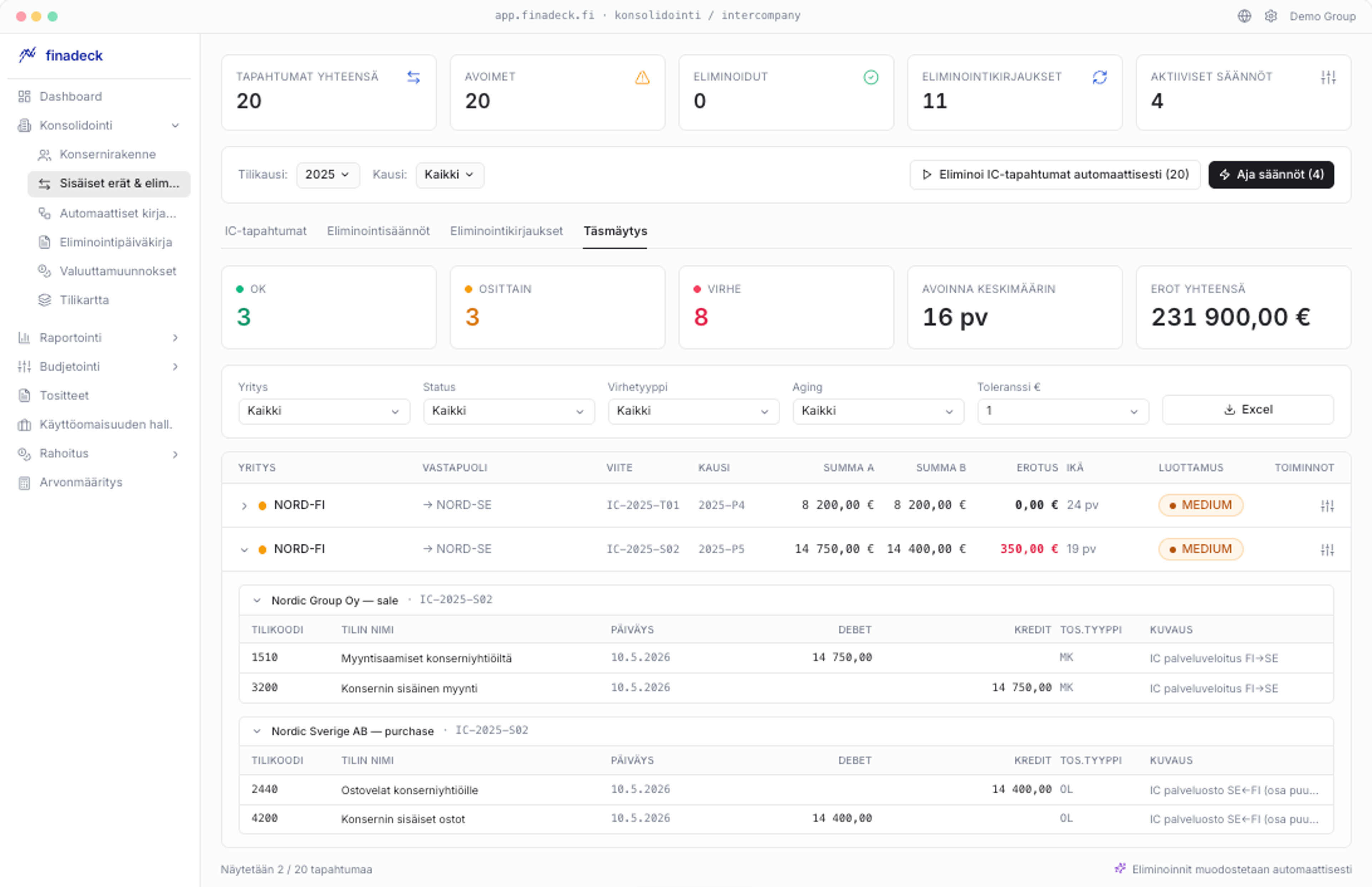Screen dimensions: 1372x887
Task: Open actions sliders icon for IC-2025-S02 row
Action: [x=1327, y=549]
